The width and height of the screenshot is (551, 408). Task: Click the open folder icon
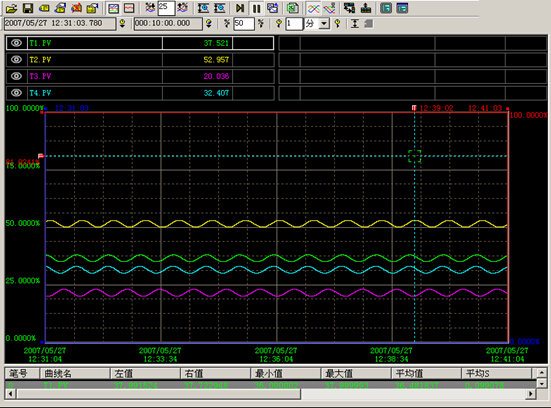click(x=11, y=8)
